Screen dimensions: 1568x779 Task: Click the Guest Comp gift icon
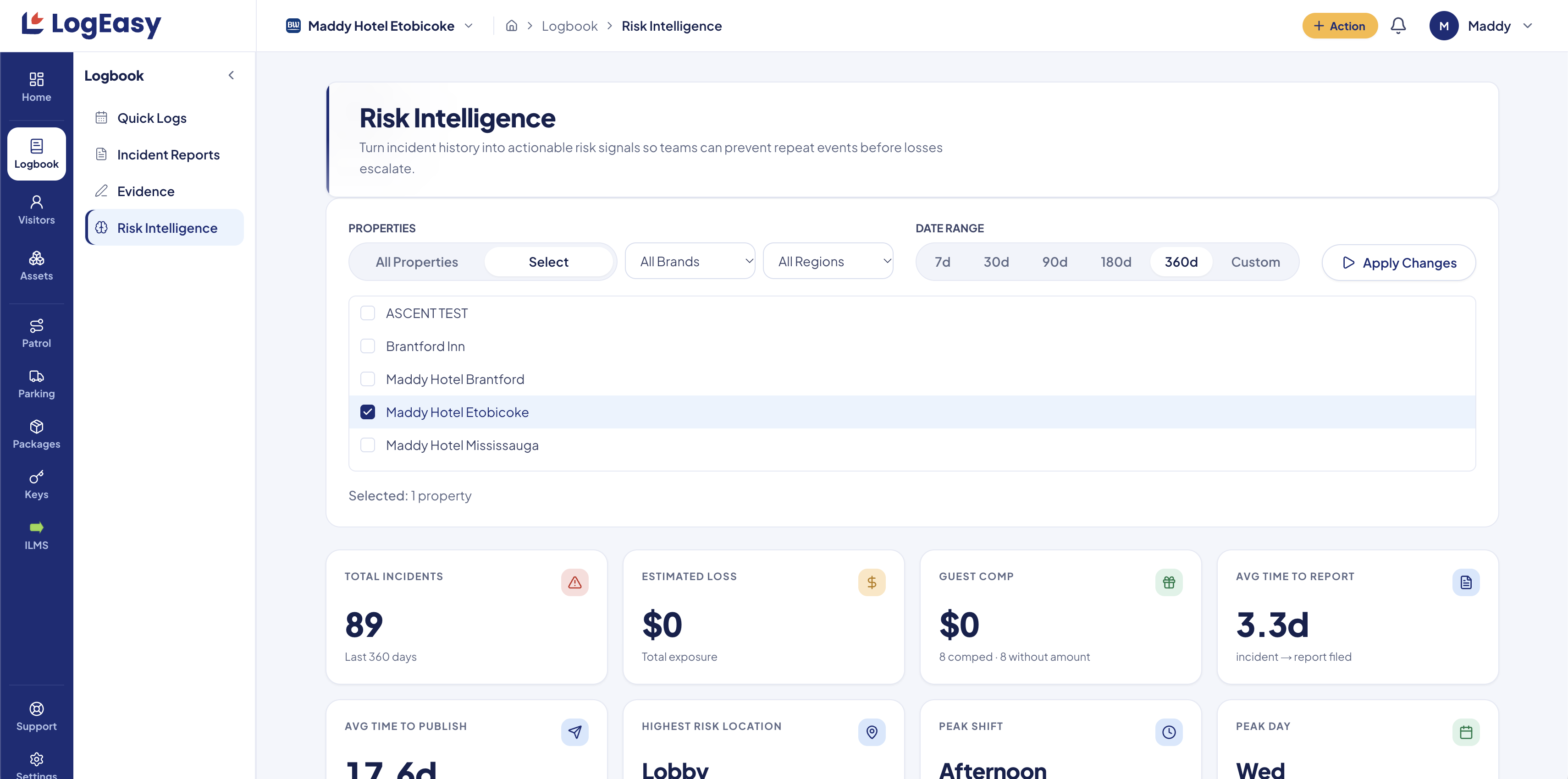(1169, 582)
